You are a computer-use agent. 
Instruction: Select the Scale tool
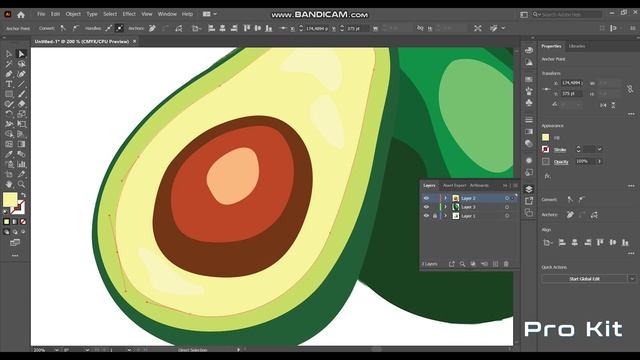[x=21, y=114]
